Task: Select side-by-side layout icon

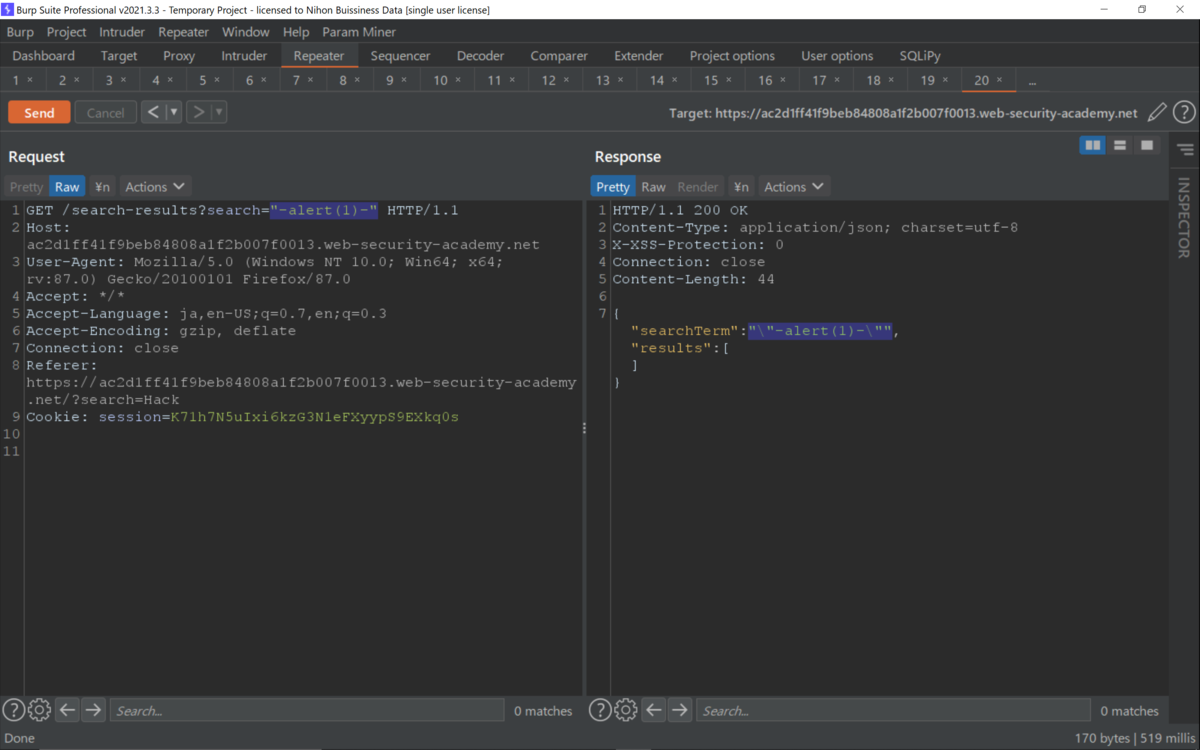Action: [x=1093, y=146]
